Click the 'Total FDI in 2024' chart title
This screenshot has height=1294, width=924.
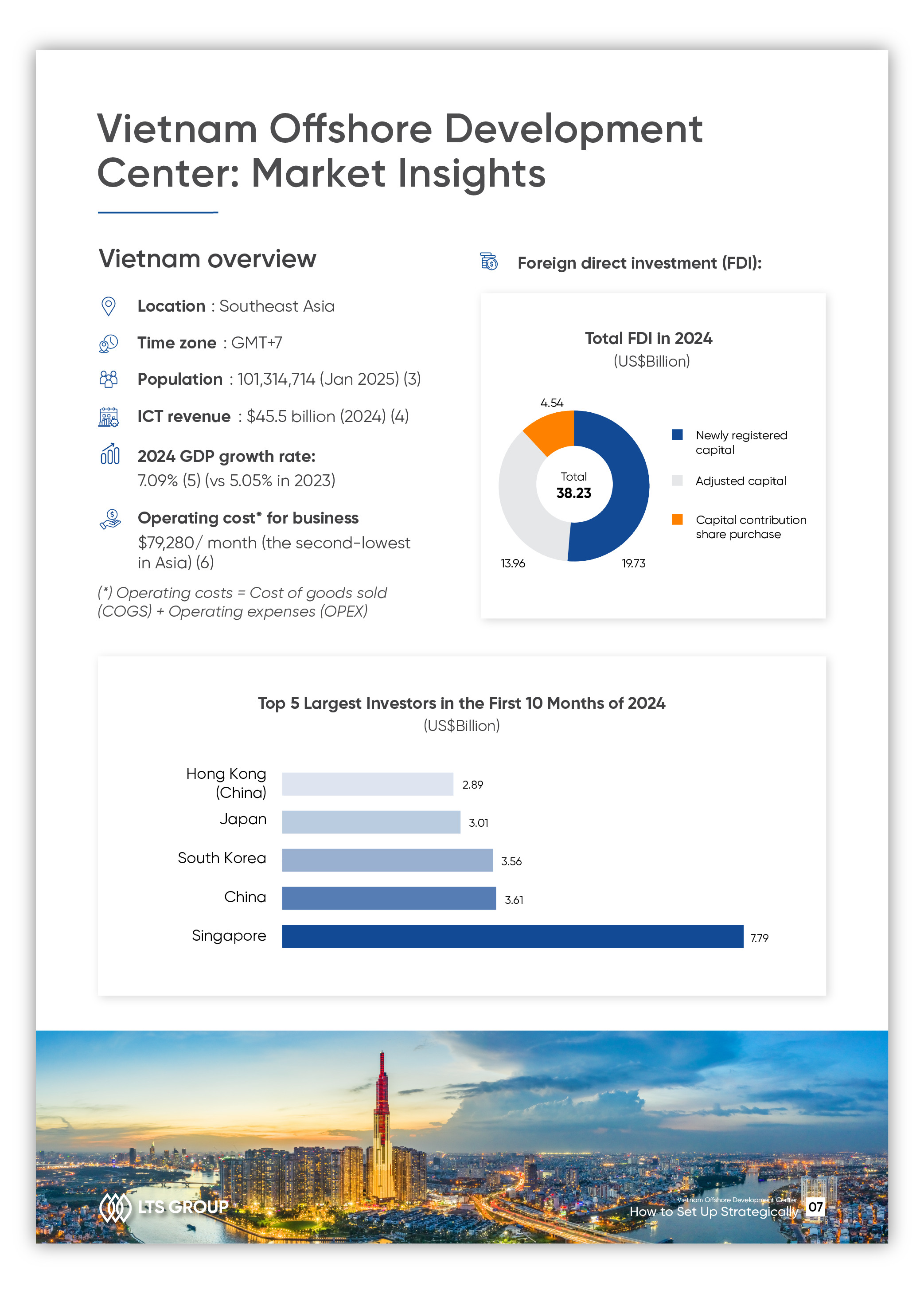pos(649,338)
